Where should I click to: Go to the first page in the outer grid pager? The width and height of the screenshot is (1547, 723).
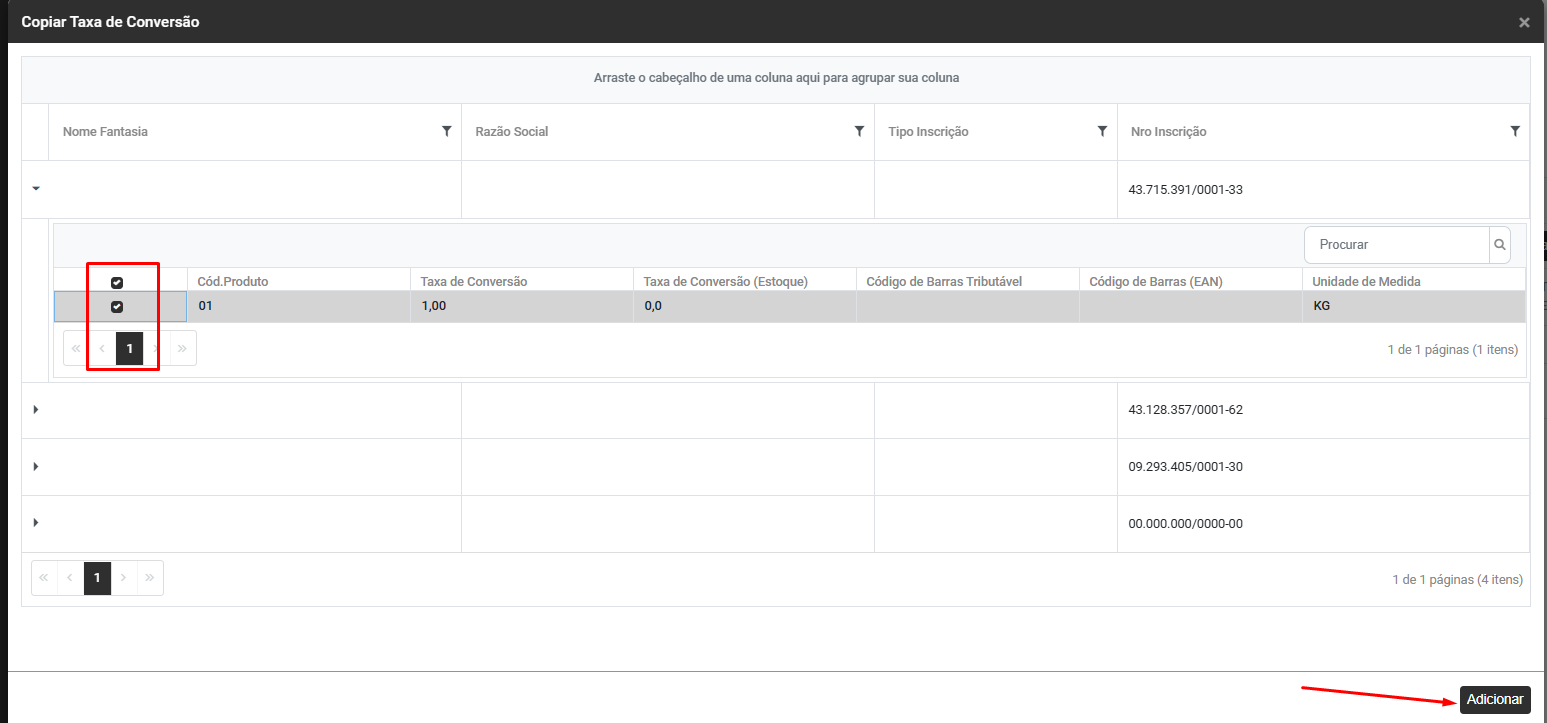(x=44, y=578)
